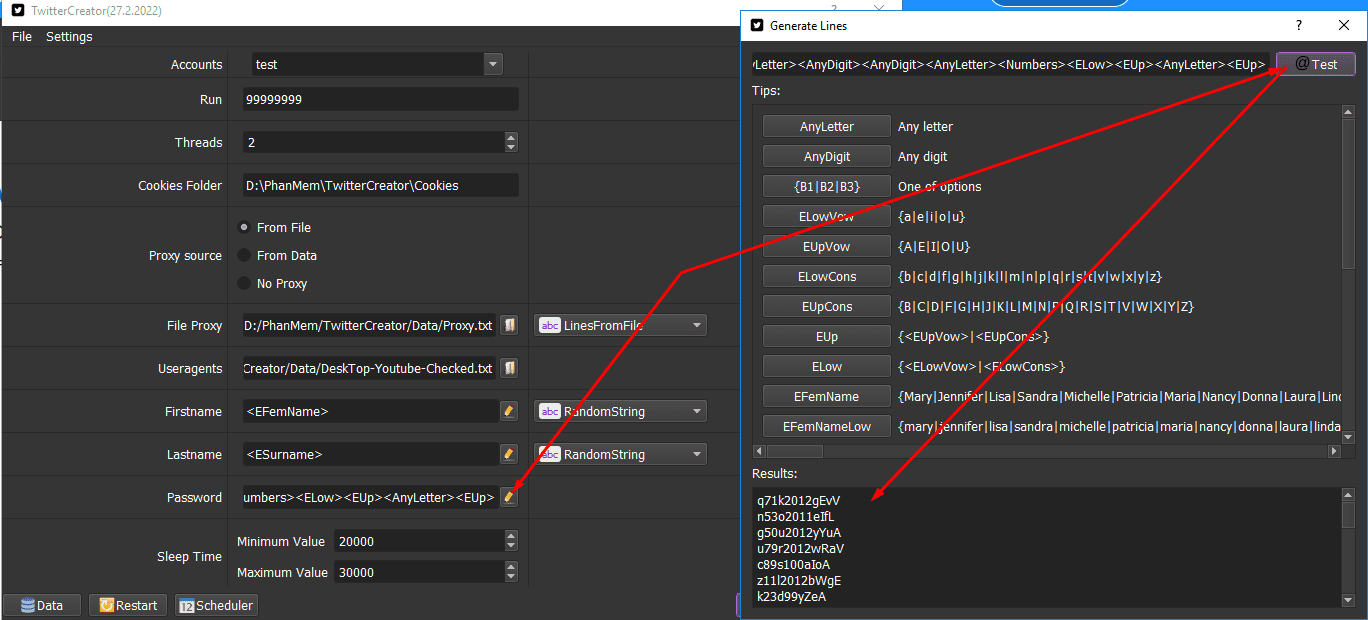Select result line u79r2012wRaV
Screen dimensions: 1368x620
click(x=800, y=549)
